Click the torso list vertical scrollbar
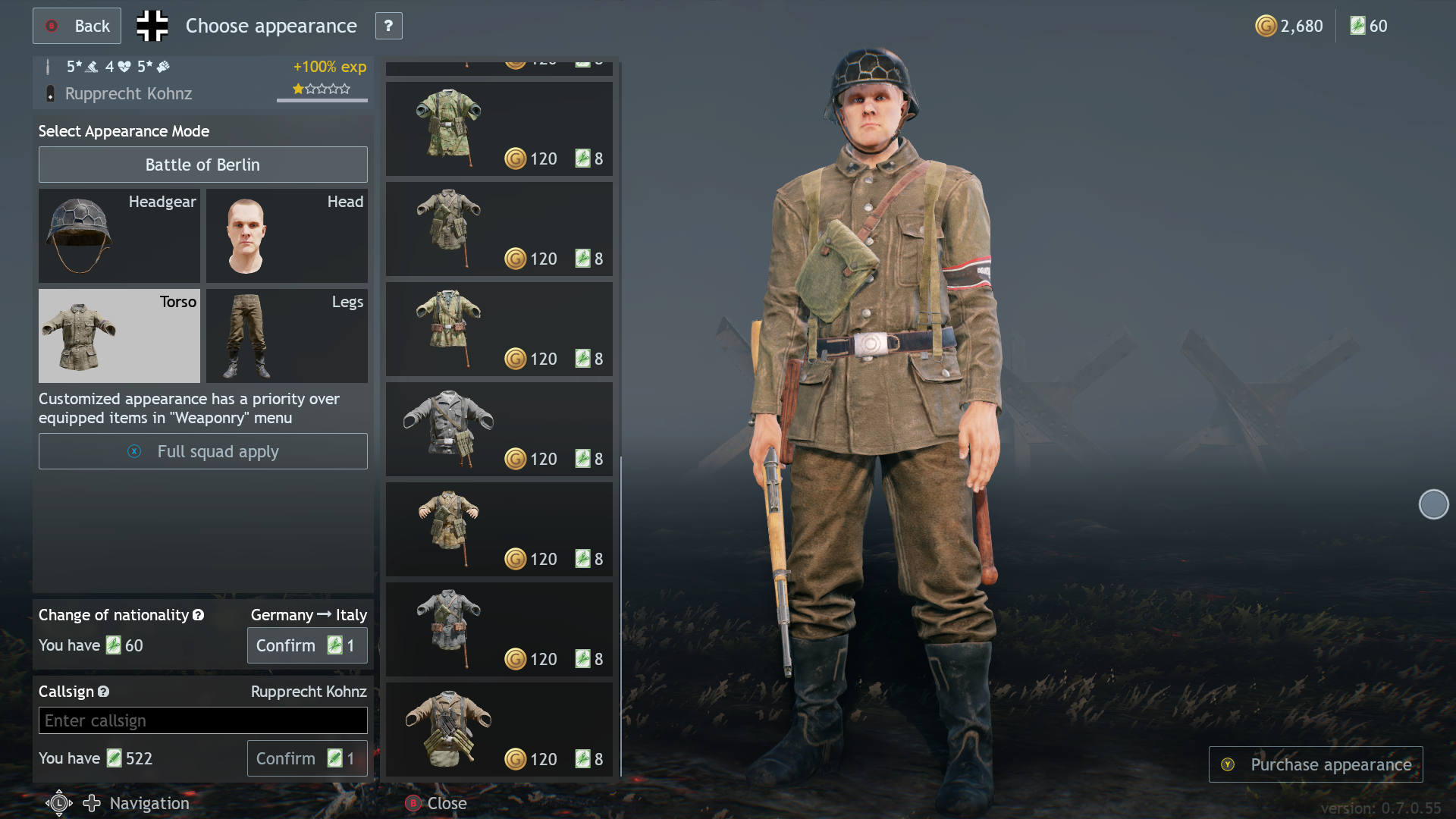The width and height of the screenshot is (1456, 819). point(621,616)
